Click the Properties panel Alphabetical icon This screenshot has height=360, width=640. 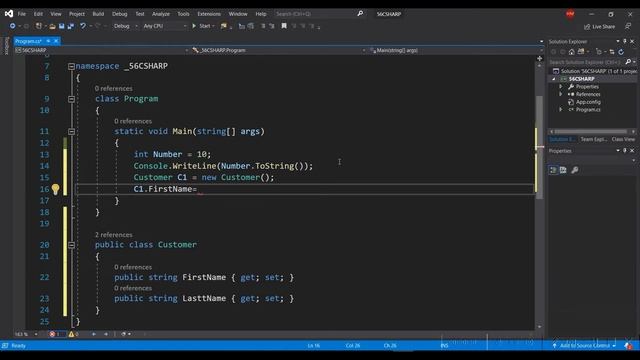point(563,170)
